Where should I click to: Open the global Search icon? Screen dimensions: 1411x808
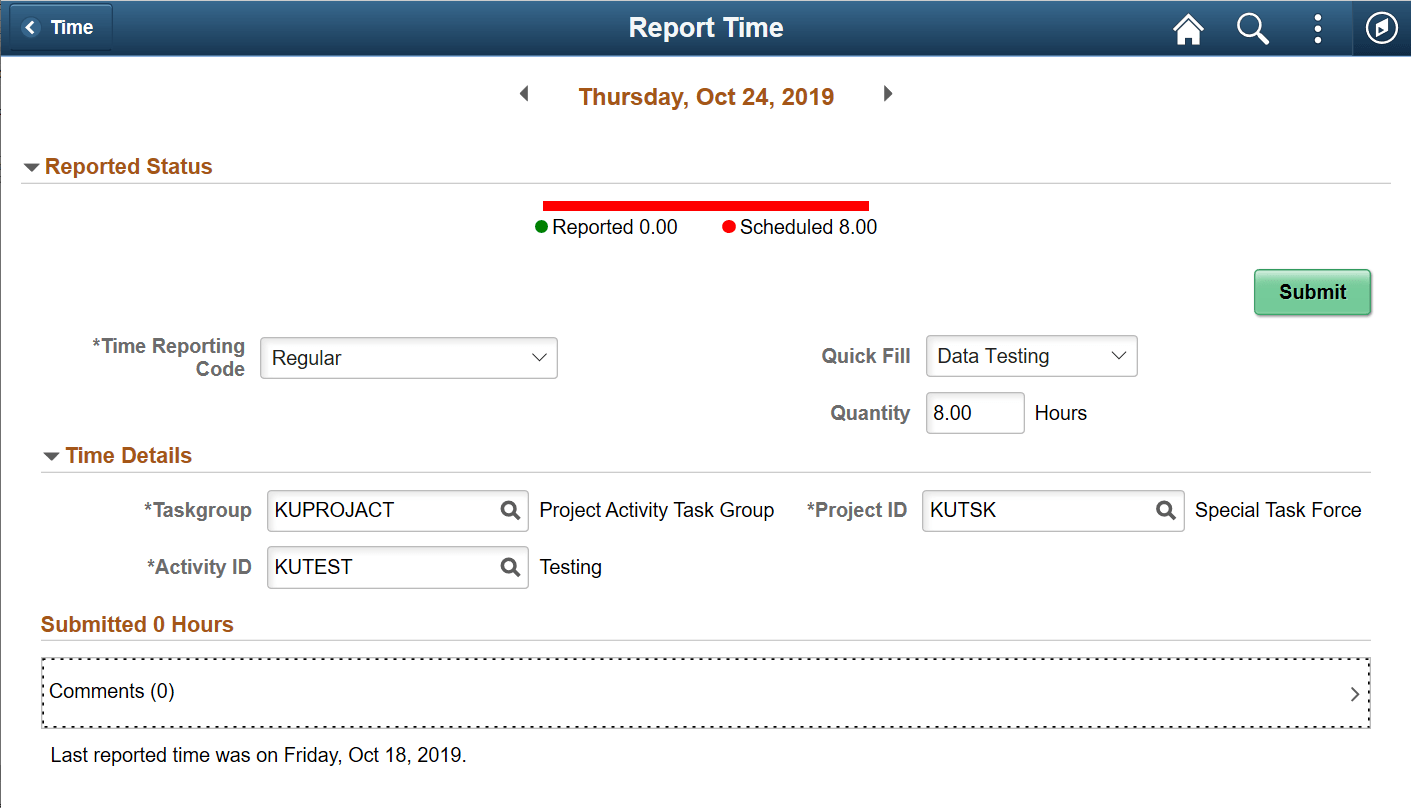[1252, 28]
